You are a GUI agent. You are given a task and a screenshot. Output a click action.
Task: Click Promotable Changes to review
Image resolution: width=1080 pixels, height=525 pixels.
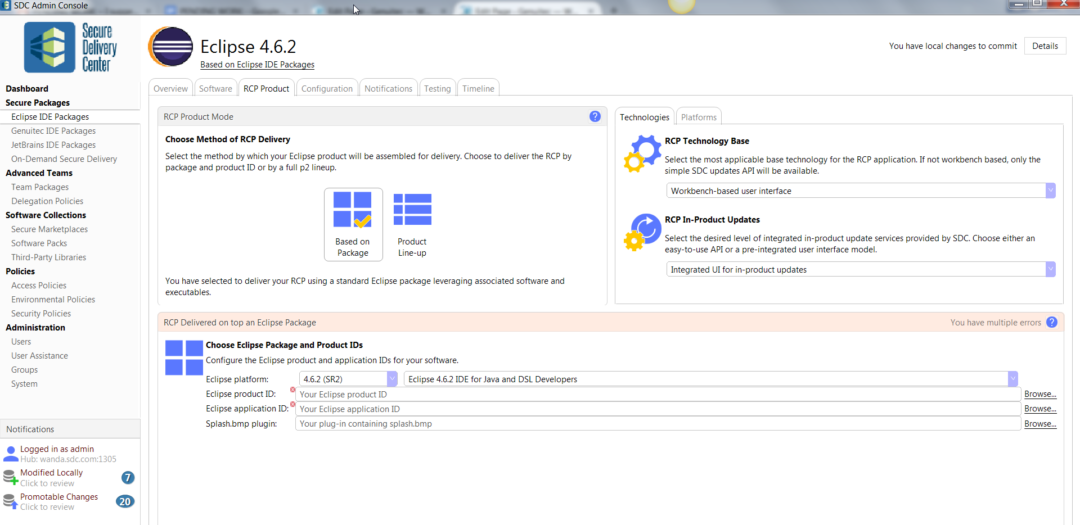pos(59,502)
